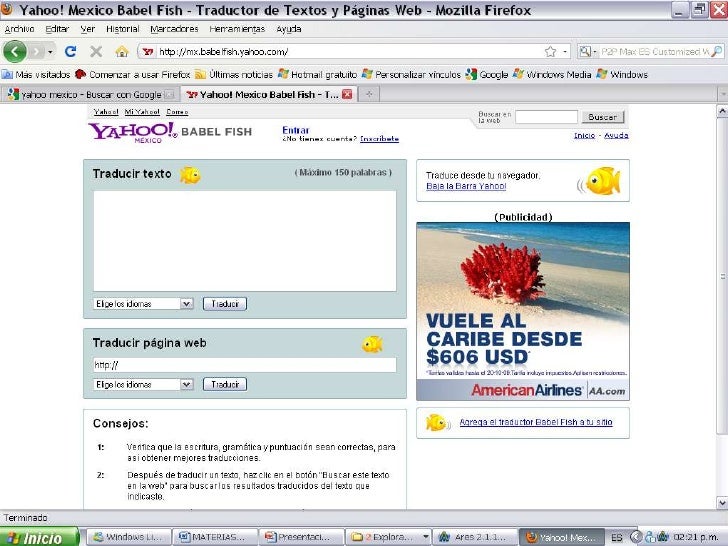Open the Más visitados bookmark
This screenshot has height=546, width=728.
36,74
